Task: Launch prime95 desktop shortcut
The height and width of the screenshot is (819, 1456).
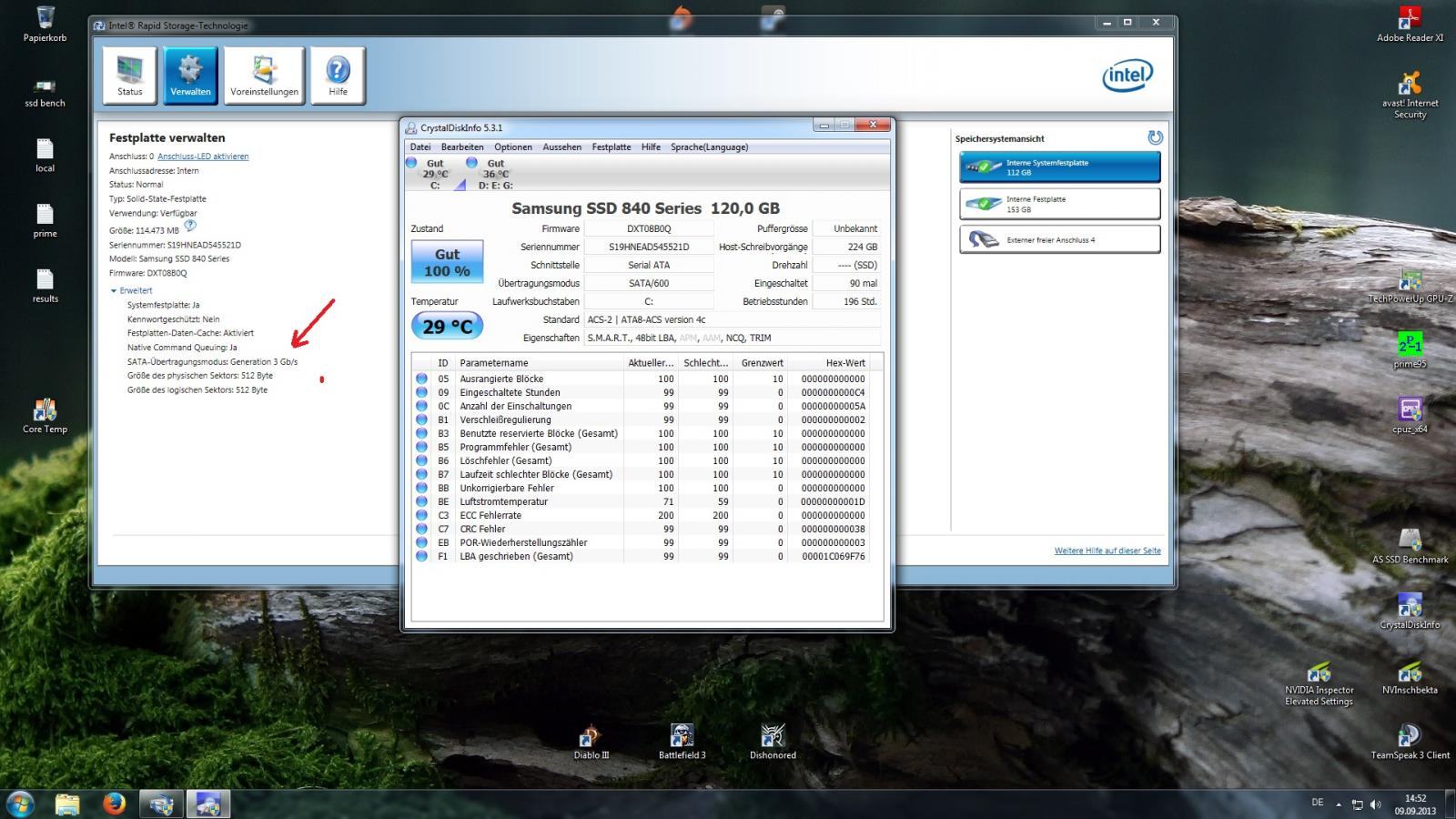Action: [x=1410, y=350]
